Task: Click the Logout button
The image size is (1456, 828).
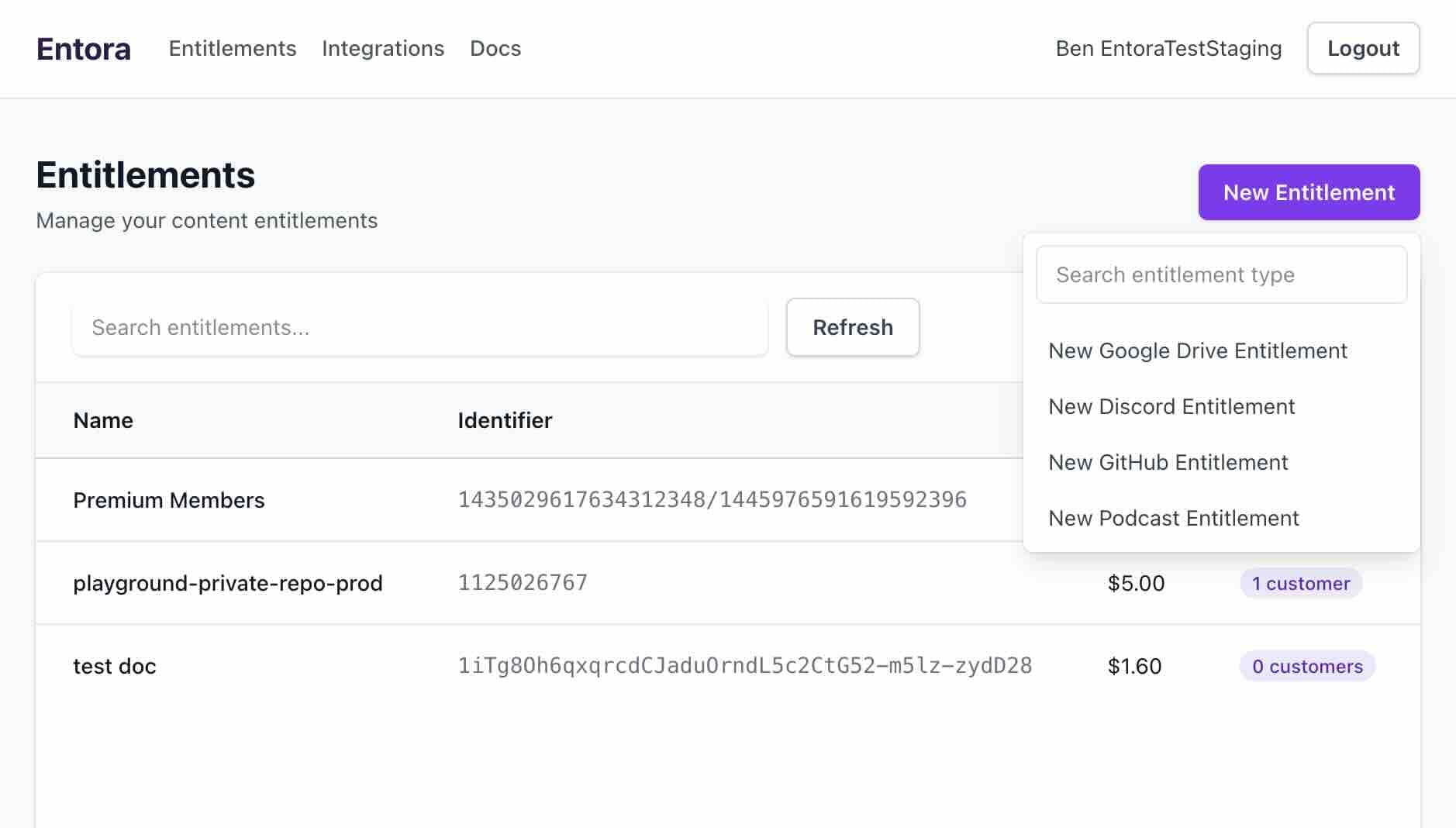Action: point(1363,49)
